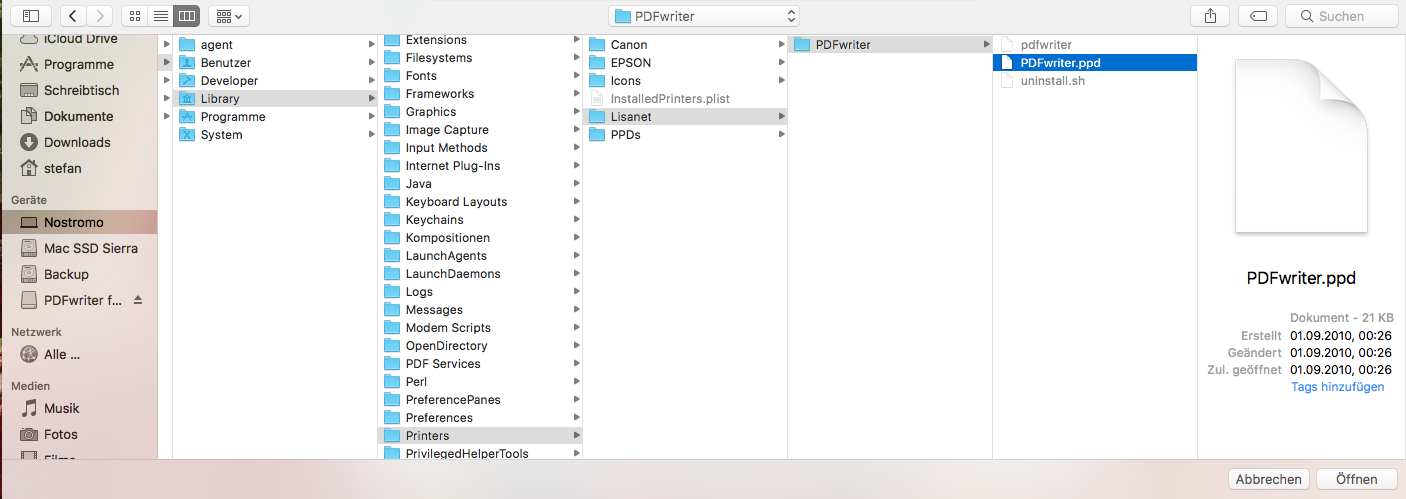Open the arrange-by grouping dropdown
This screenshot has height=499, width=1406.
coord(229,16)
